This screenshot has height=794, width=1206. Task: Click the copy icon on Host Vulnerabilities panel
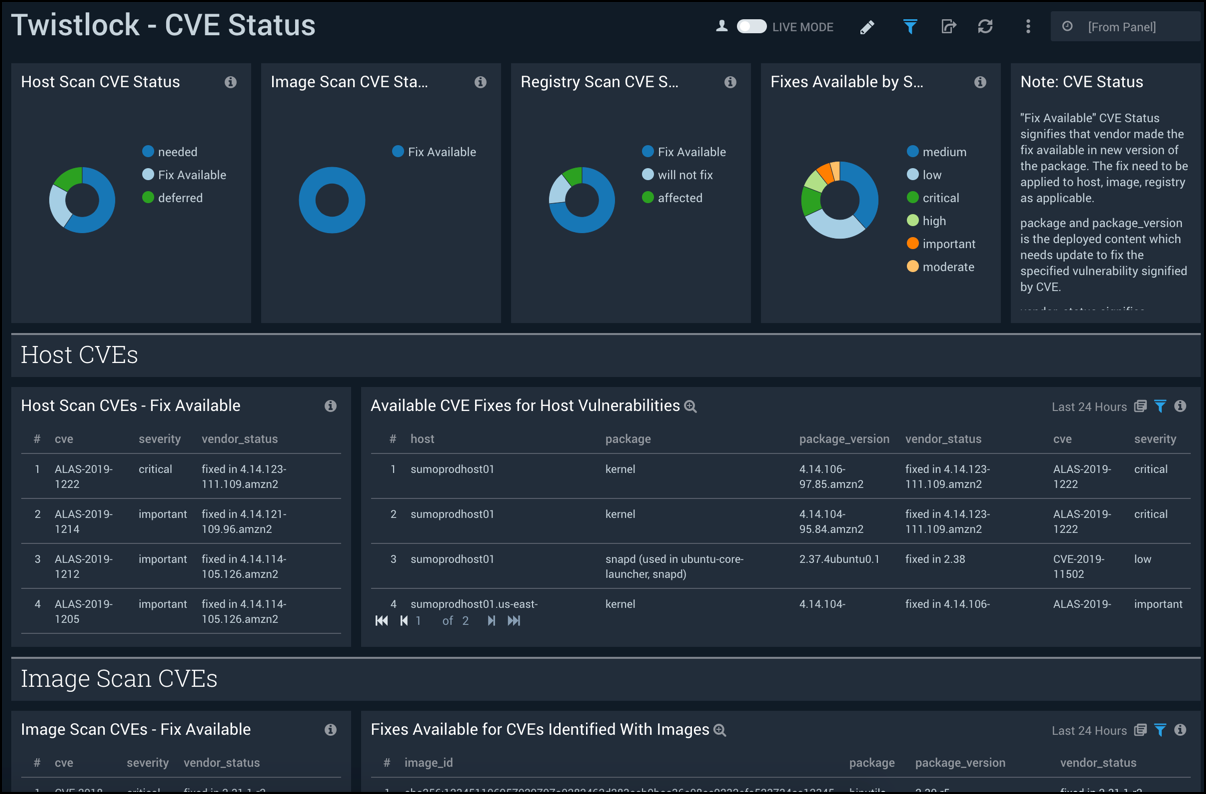coord(1140,406)
